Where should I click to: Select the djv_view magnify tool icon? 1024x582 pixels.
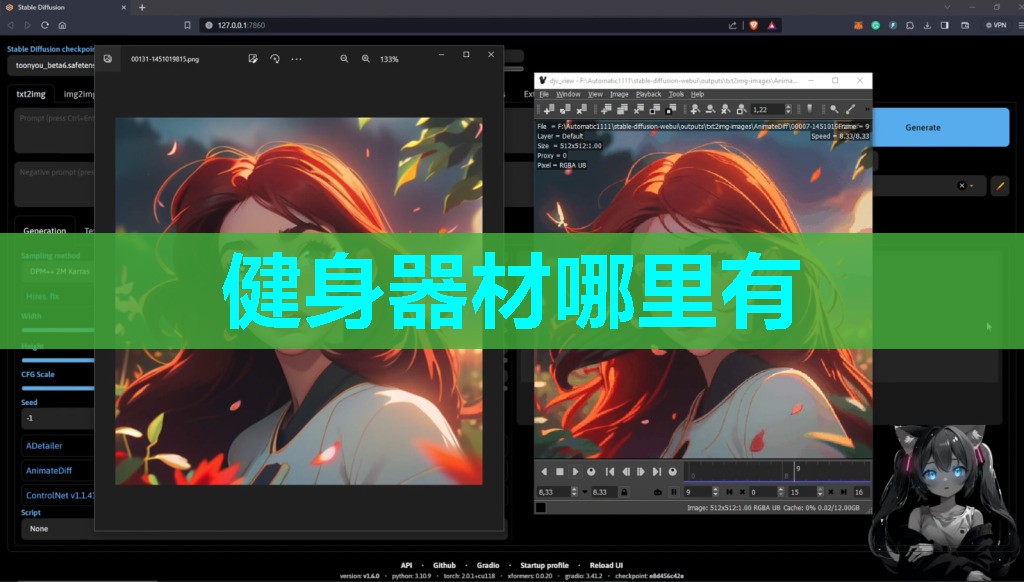click(834, 109)
